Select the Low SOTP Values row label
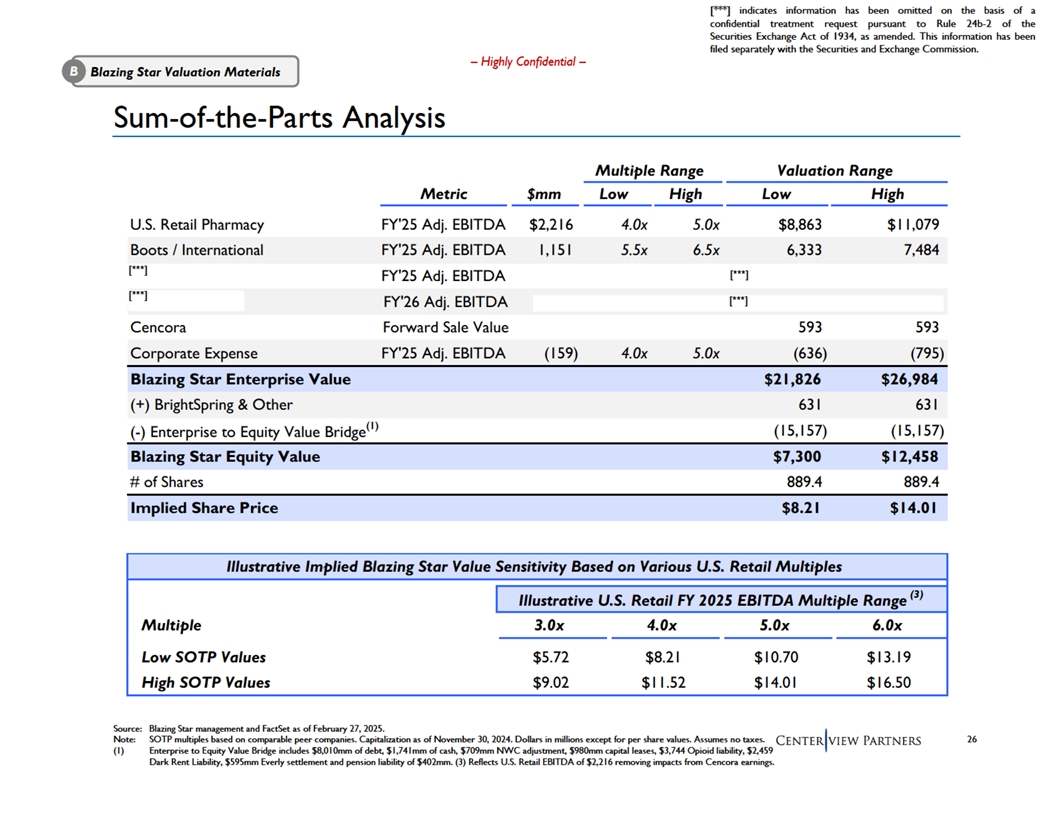This screenshot has width=1056, height=816. 203,658
